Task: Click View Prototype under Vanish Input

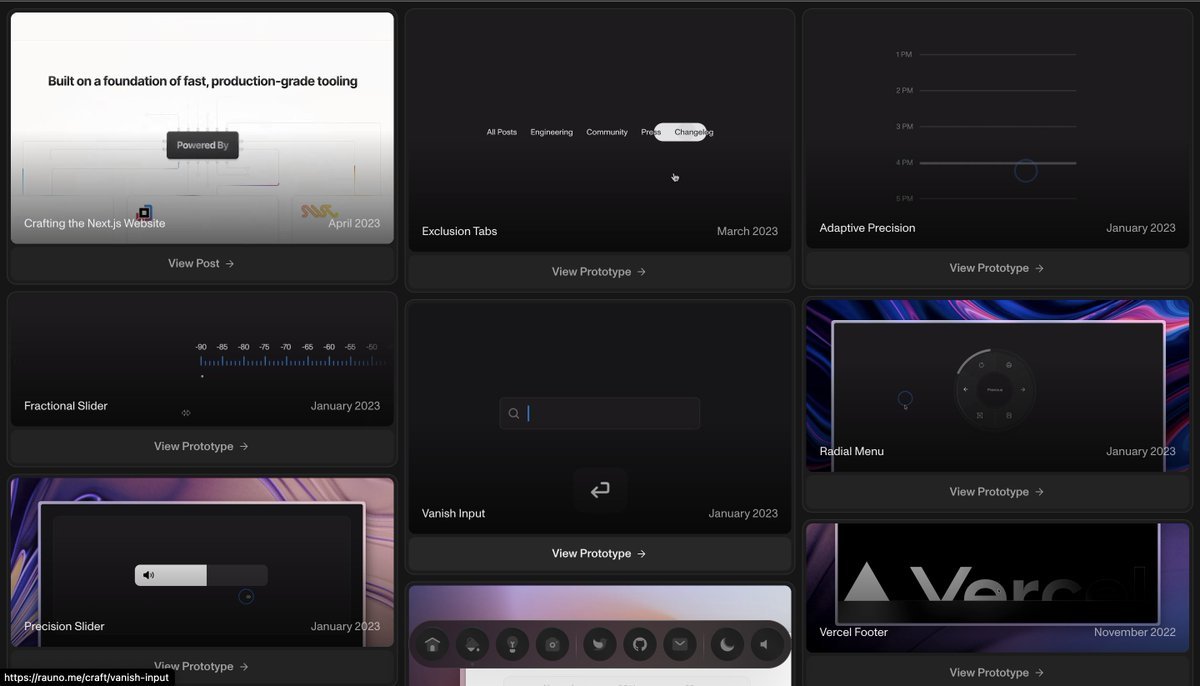Action: point(599,554)
